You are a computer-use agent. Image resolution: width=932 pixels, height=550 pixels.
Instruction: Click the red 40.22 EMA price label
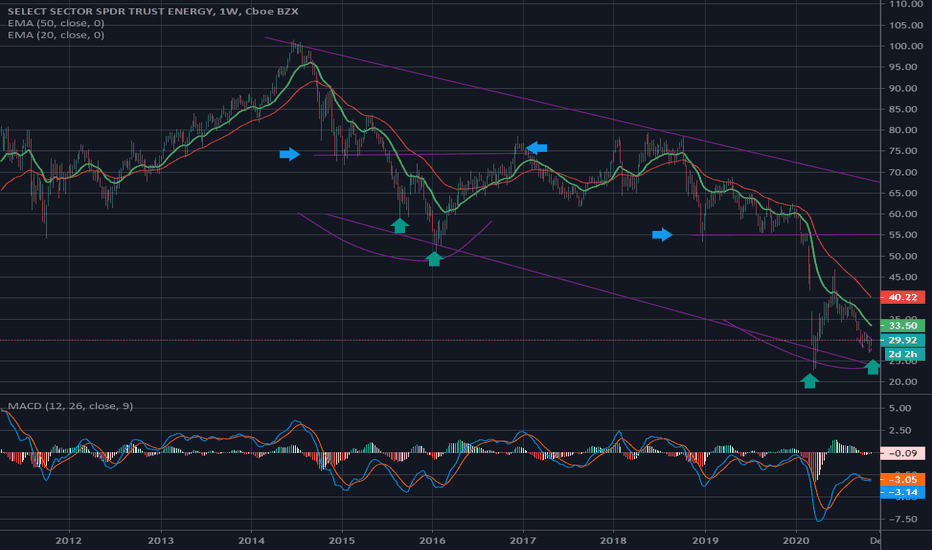tap(902, 297)
